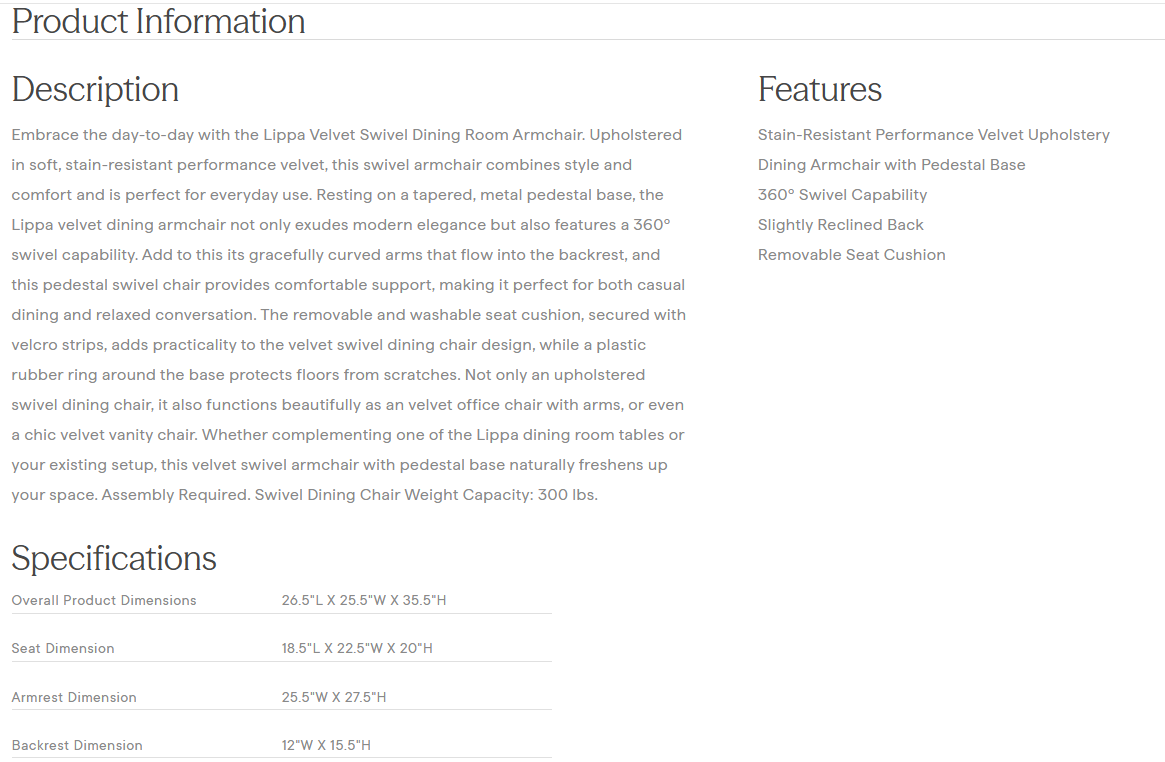Select the 25.5"W X 27.5"H armrest value
The image size is (1165, 762).
(334, 697)
